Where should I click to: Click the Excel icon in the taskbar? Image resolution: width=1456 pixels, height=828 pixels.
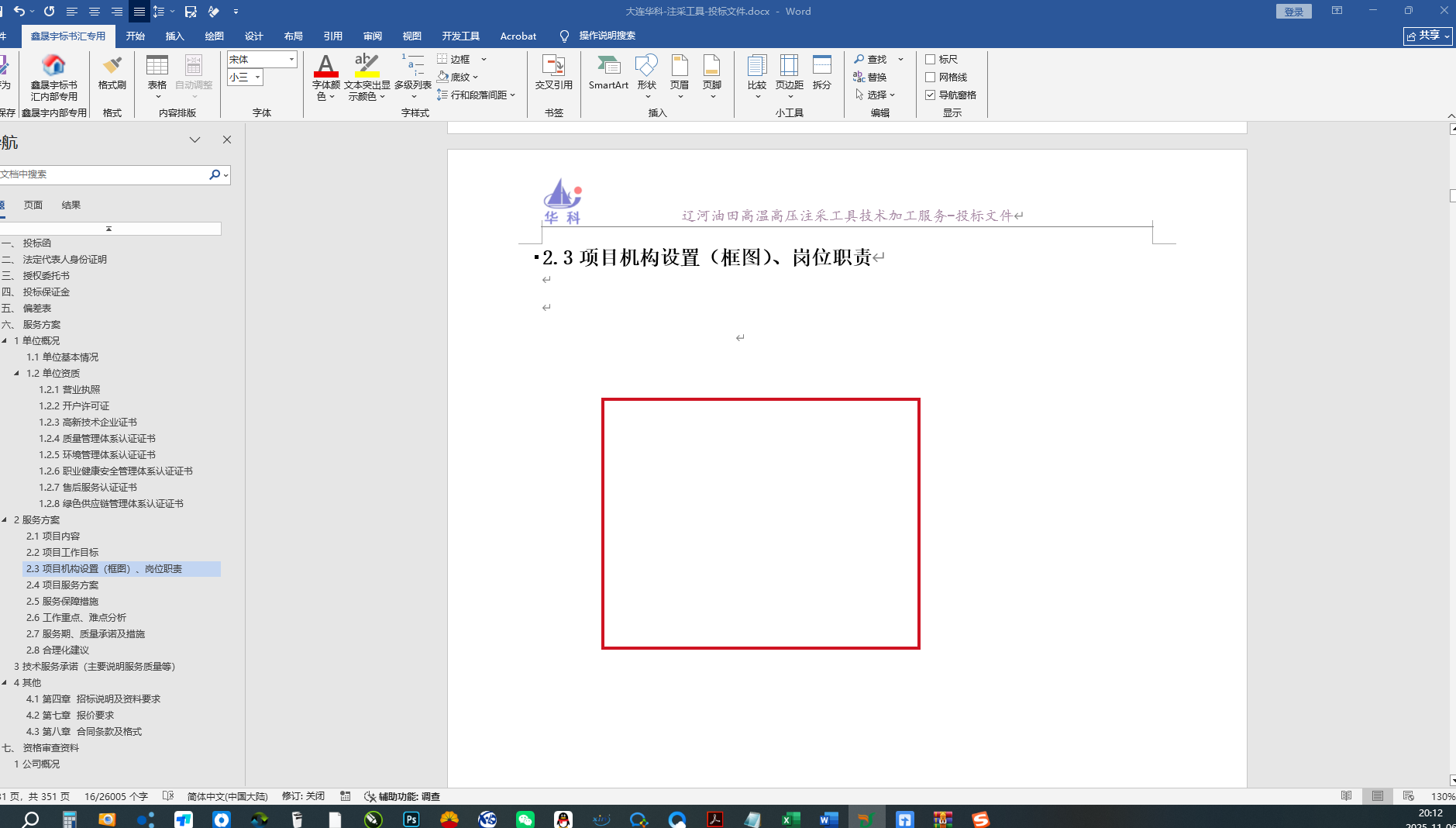pos(790,819)
